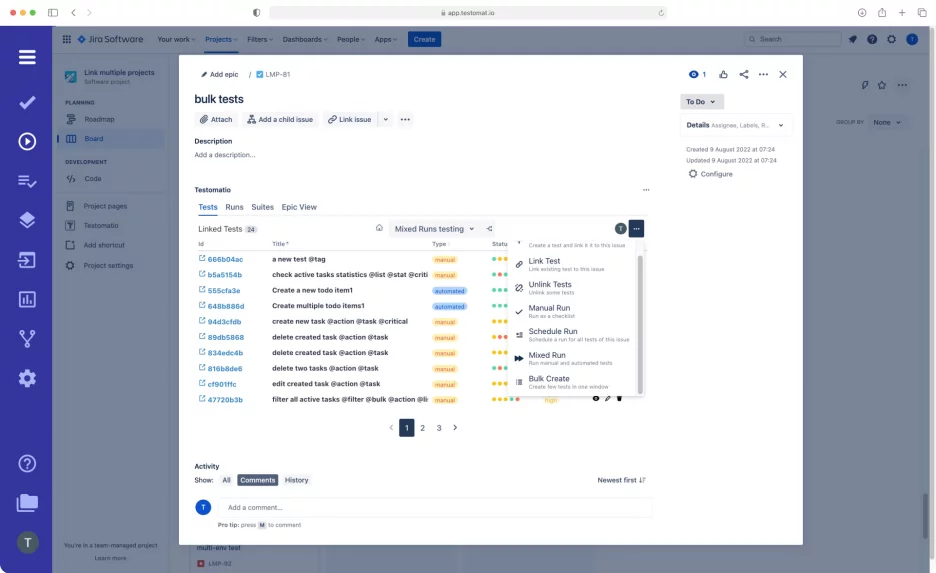Open the Mixed Runs testing dropdown
Viewport: 936px width, 573px height.
coord(434,229)
